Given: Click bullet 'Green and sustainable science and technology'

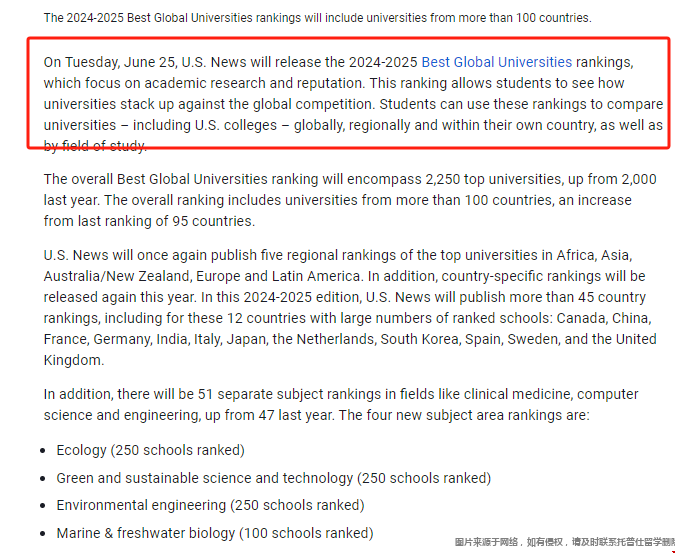Looking at the screenshot, I should tap(274, 478).
